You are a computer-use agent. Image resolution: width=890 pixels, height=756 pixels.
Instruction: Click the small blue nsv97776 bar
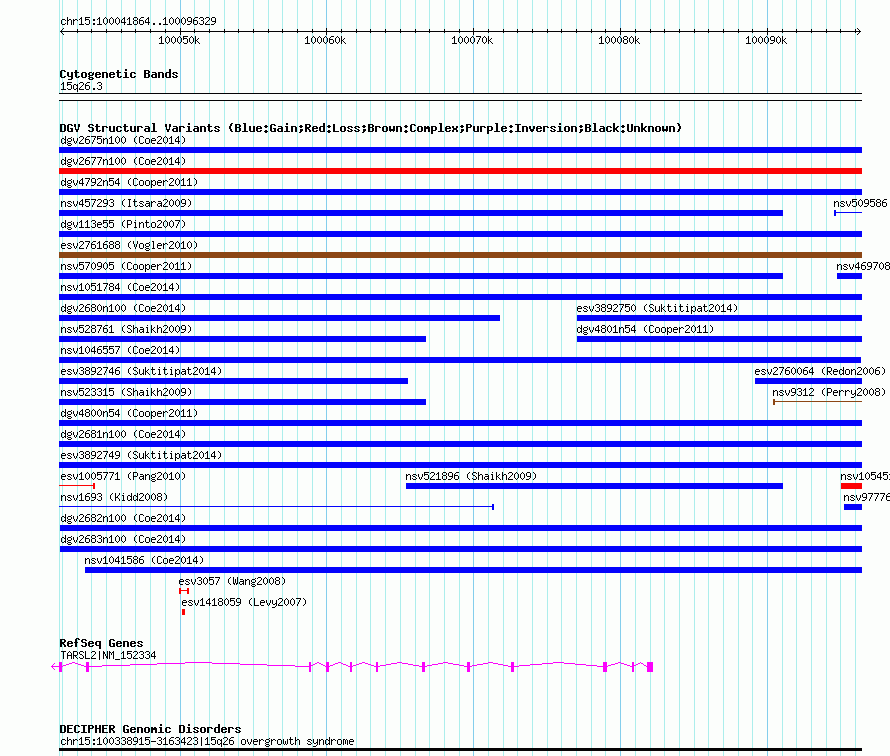click(x=853, y=507)
